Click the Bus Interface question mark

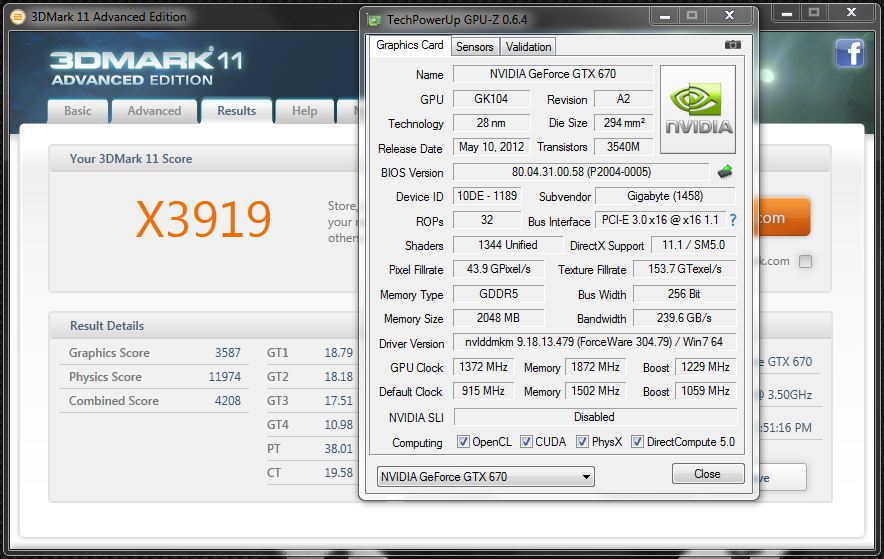(733, 220)
